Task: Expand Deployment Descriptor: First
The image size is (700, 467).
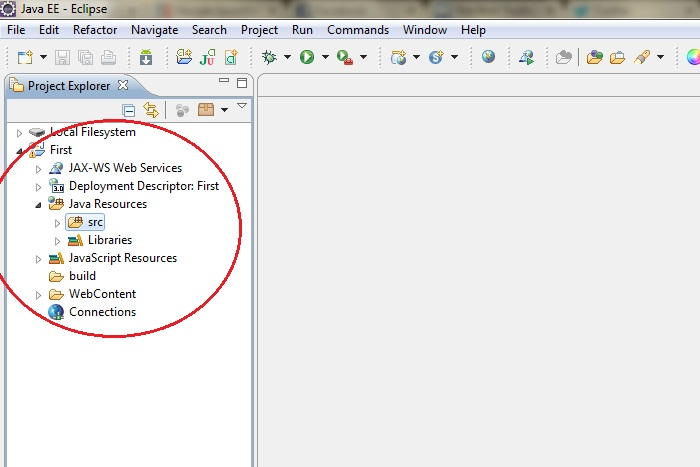Action: pos(38,187)
